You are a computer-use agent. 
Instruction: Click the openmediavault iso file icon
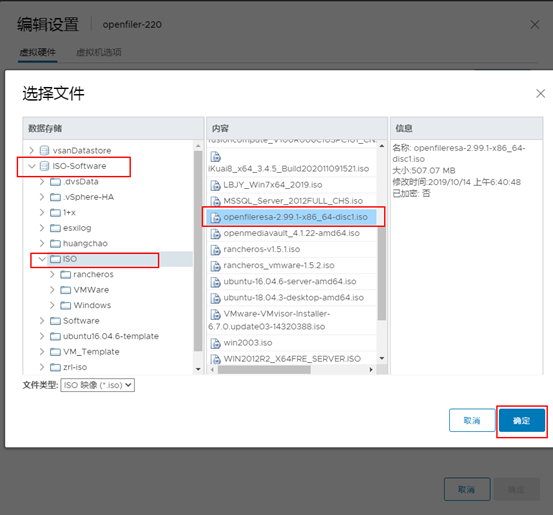click(x=215, y=234)
